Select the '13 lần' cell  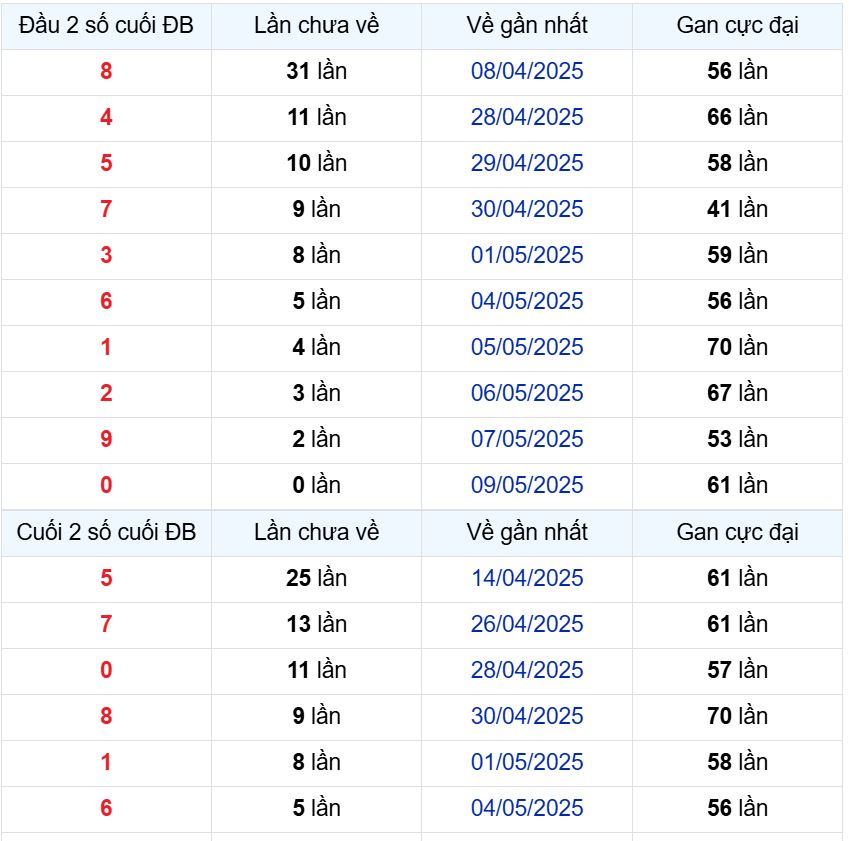[x=317, y=625]
